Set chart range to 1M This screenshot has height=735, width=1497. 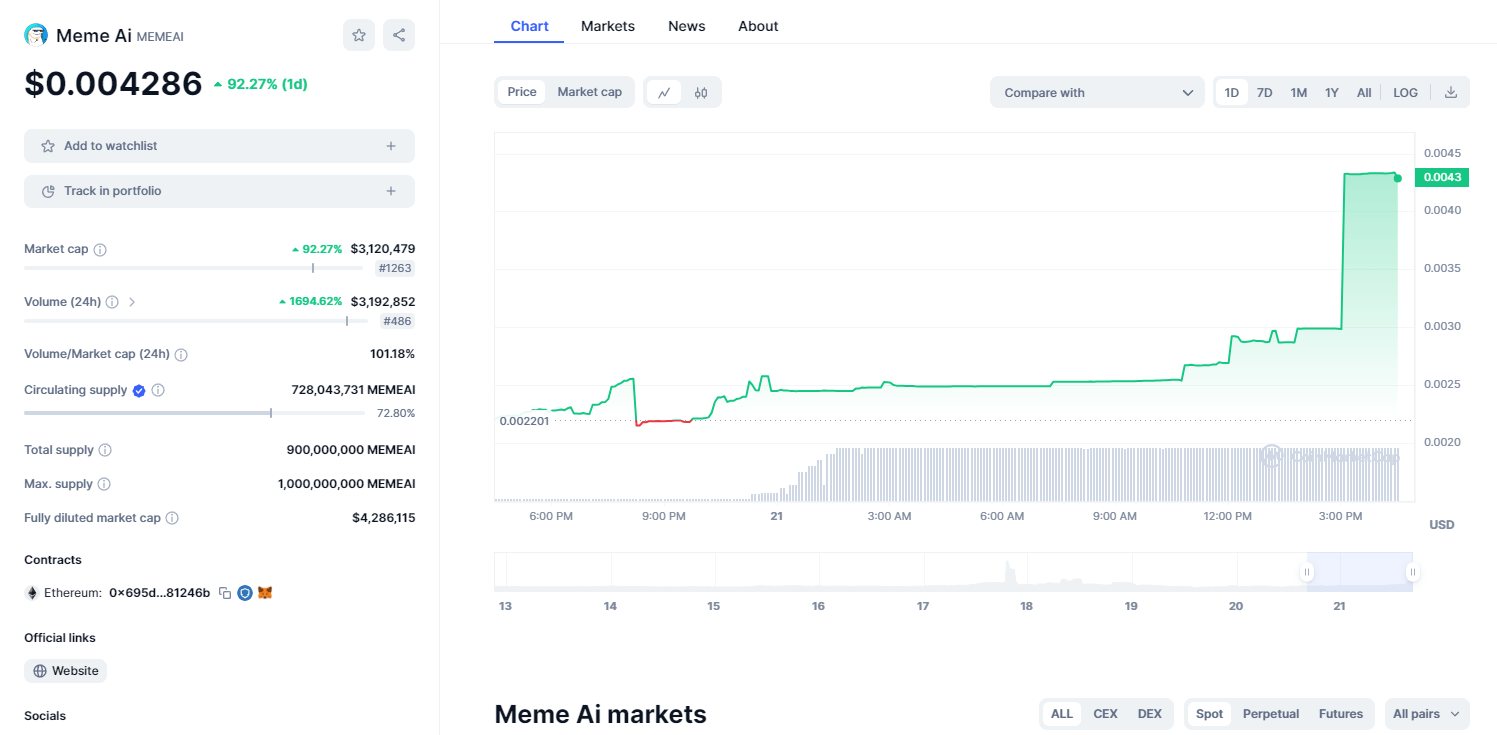coord(1299,92)
